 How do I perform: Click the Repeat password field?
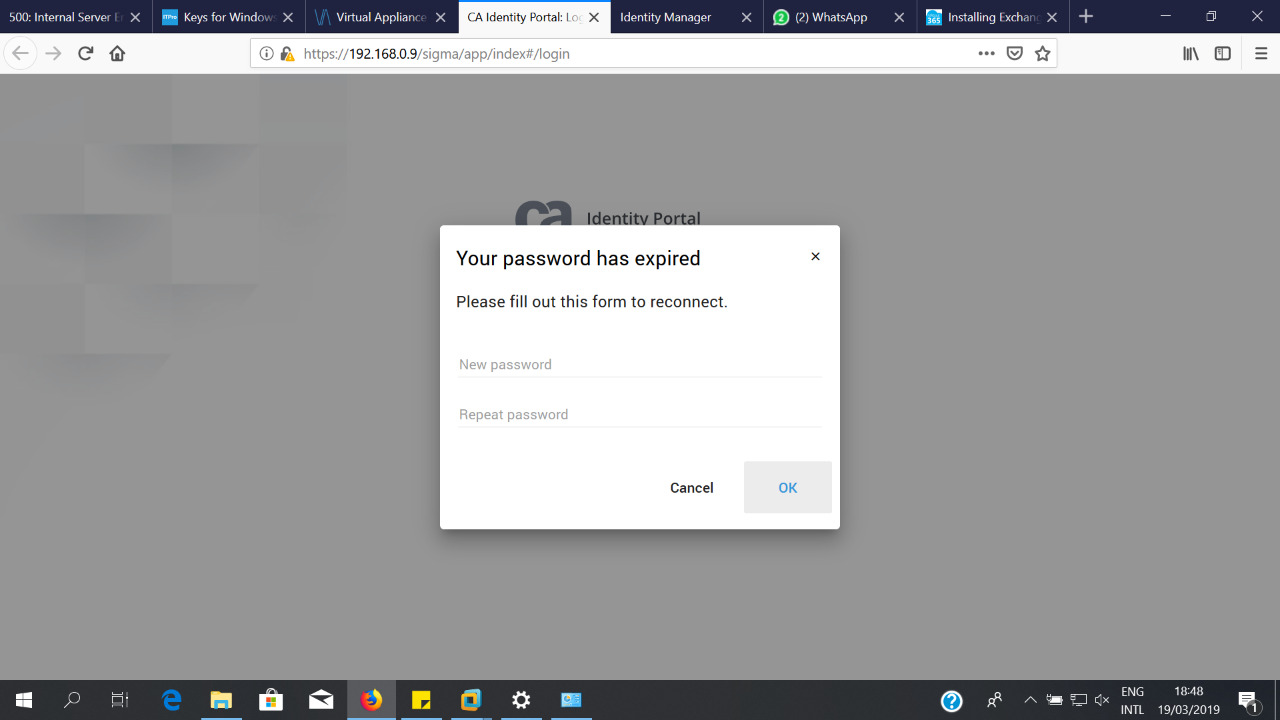click(x=640, y=415)
